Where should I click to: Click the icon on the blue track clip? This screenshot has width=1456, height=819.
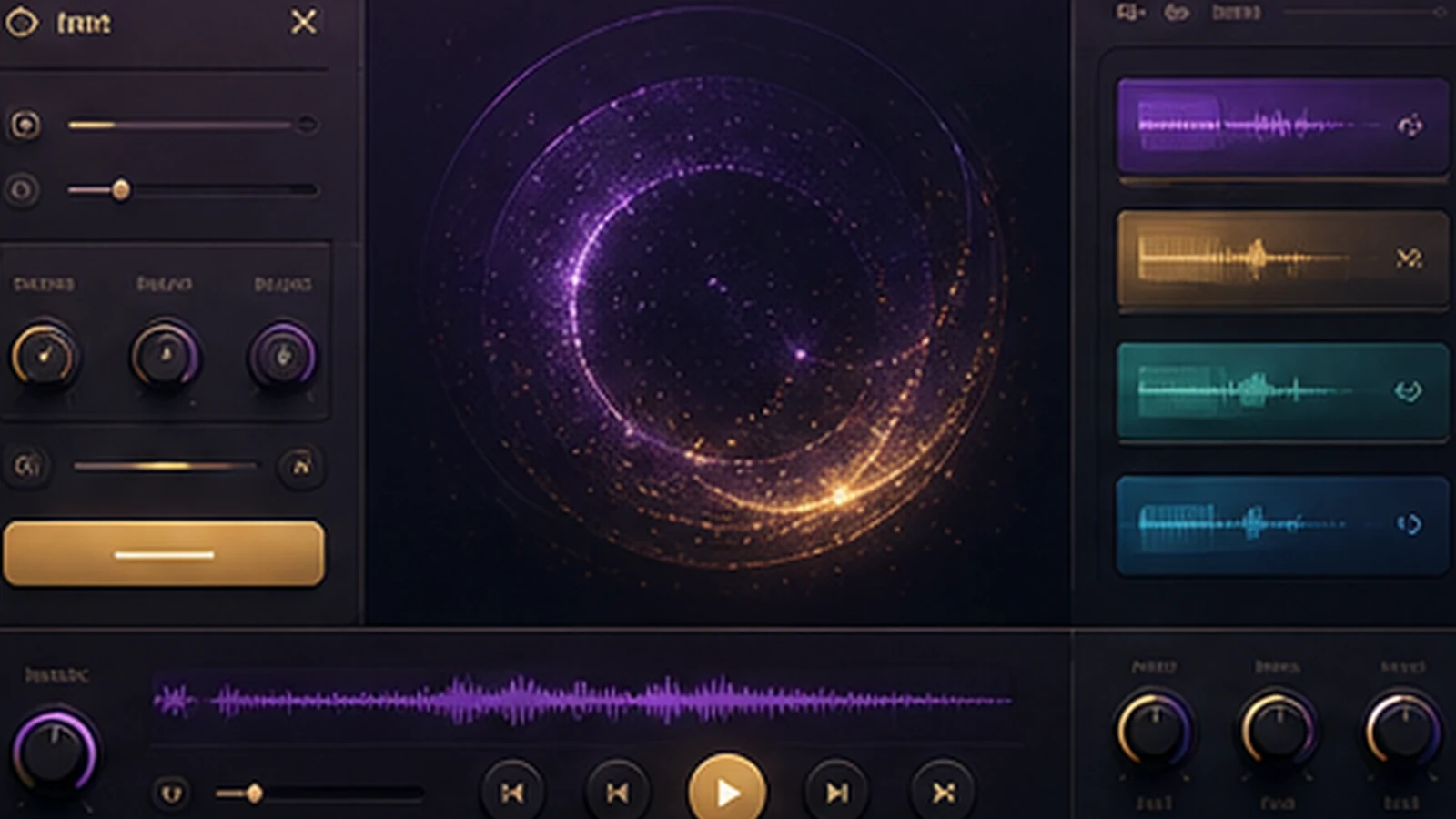coord(1409,523)
